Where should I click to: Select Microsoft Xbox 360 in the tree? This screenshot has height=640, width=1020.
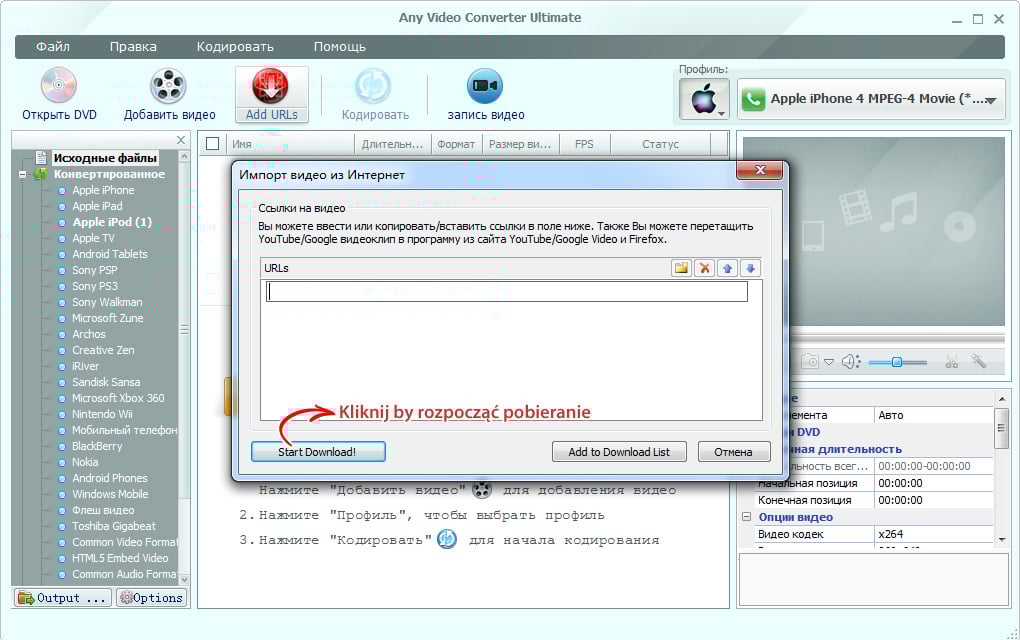pos(118,398)
